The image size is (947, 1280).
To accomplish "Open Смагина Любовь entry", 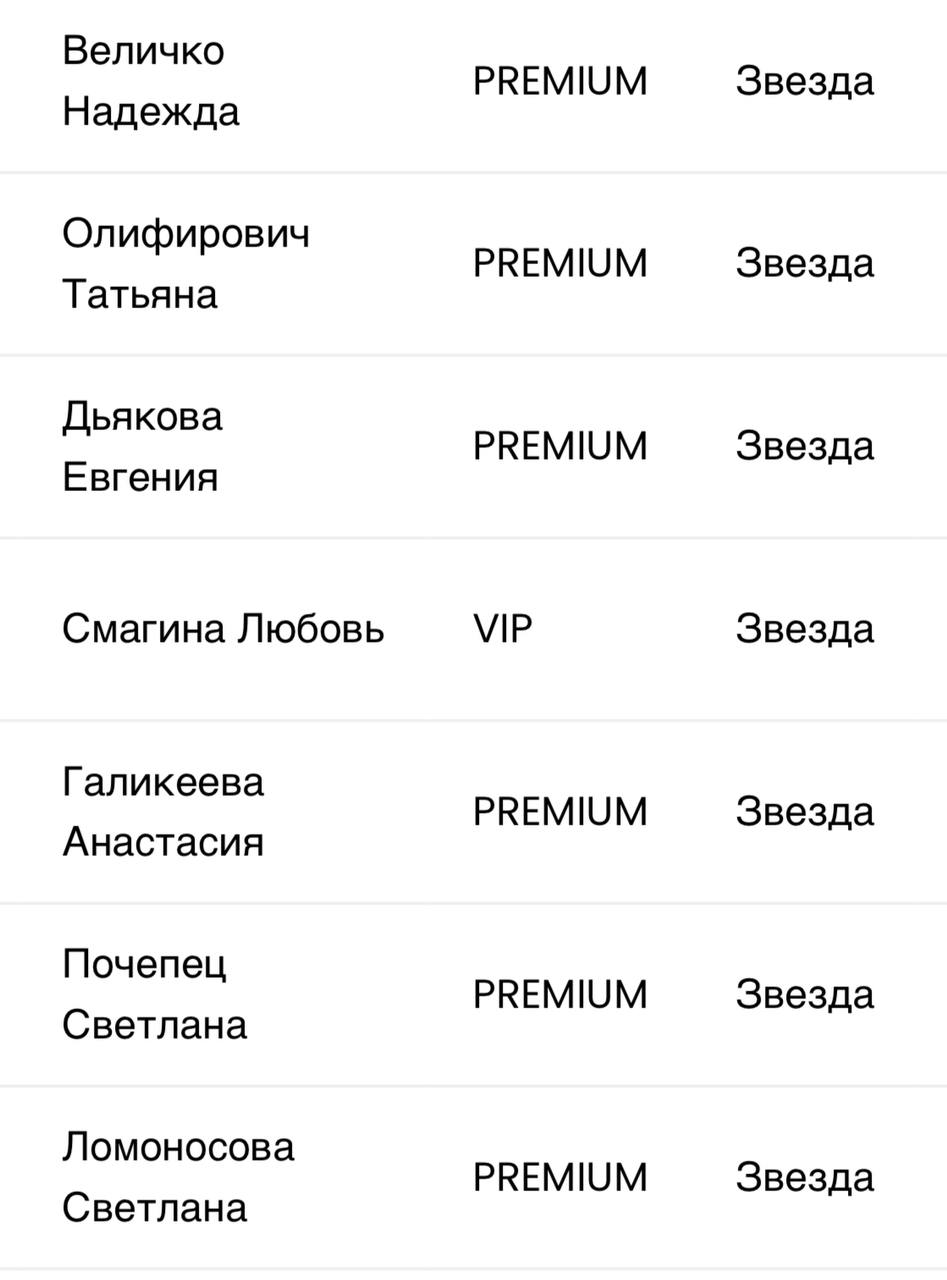I will (223, 629).
